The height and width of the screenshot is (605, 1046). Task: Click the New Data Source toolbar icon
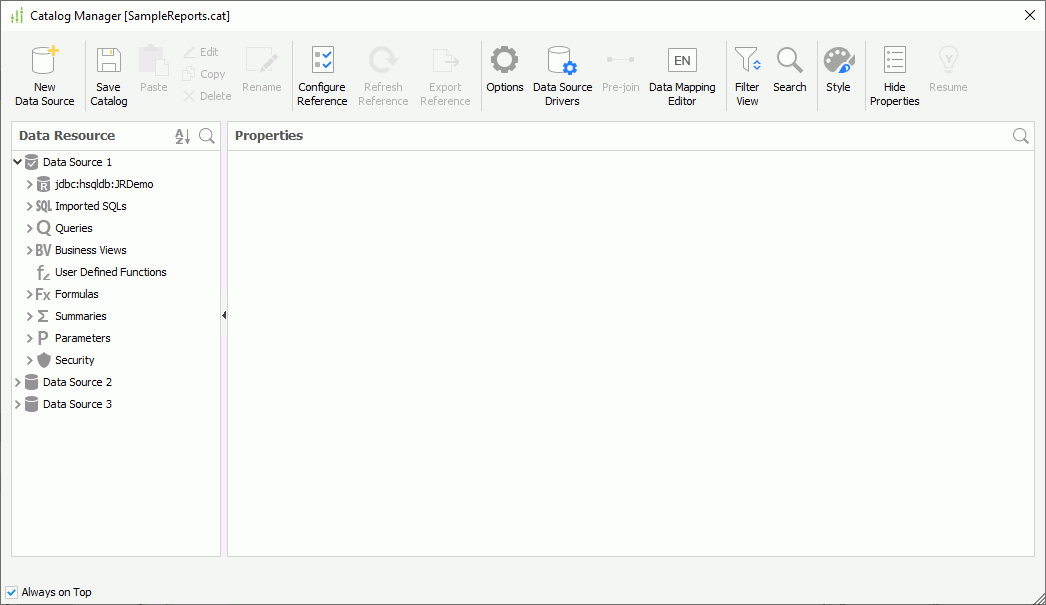click(x=45, y=61)
